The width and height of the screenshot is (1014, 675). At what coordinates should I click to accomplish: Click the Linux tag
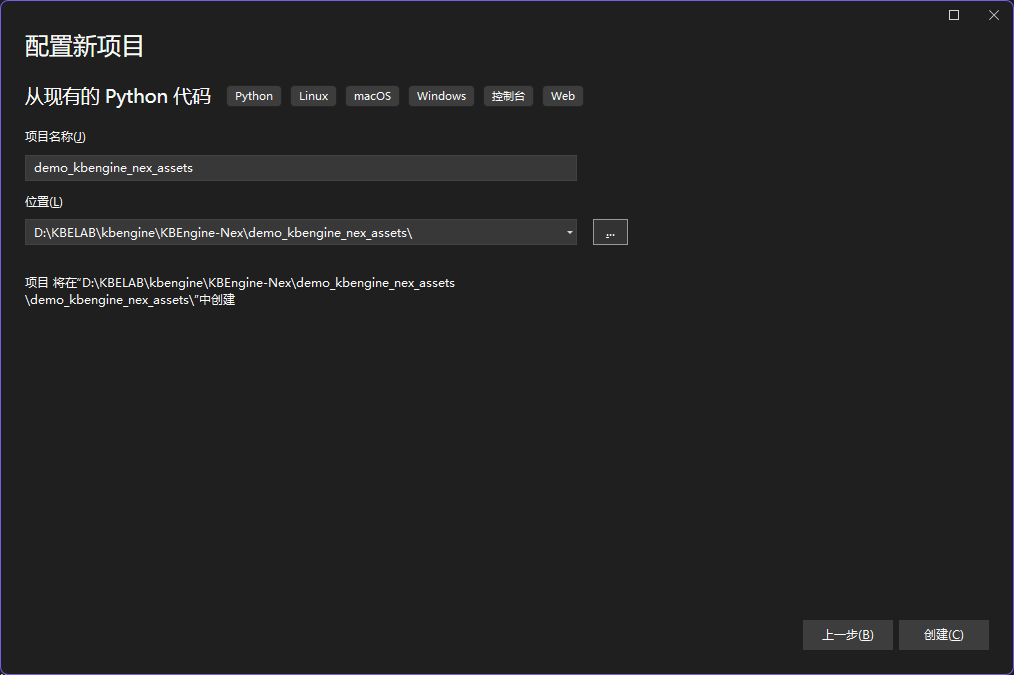[313, 96]
